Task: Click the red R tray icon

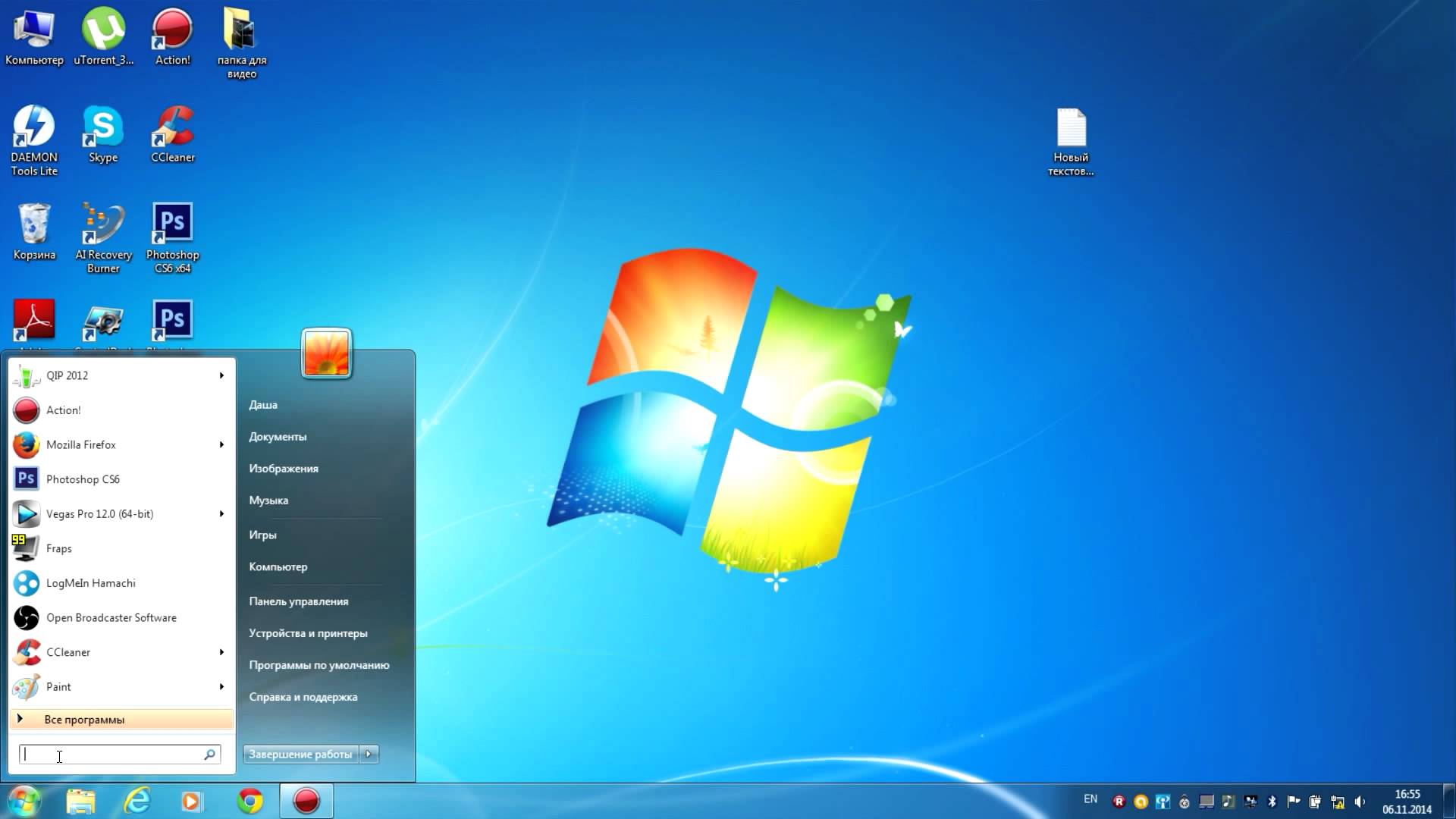Action: 1119,802
